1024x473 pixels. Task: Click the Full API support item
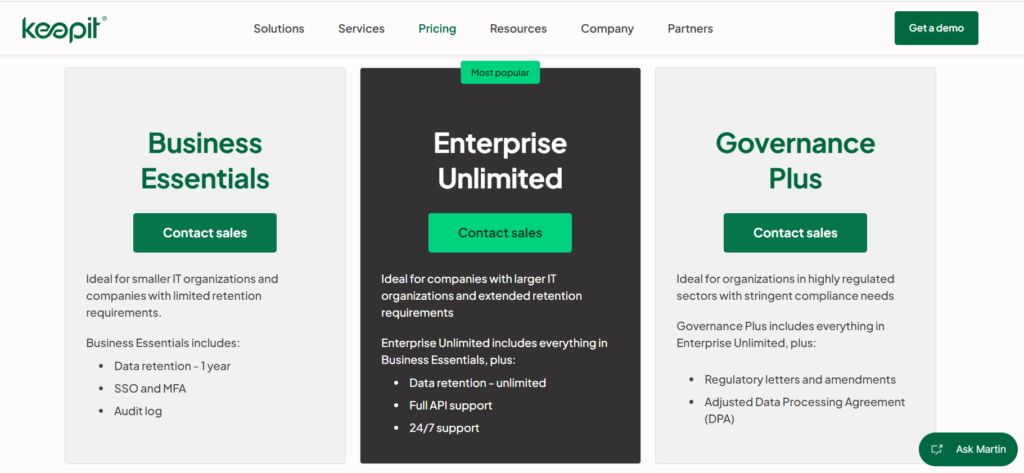(451, 406)
